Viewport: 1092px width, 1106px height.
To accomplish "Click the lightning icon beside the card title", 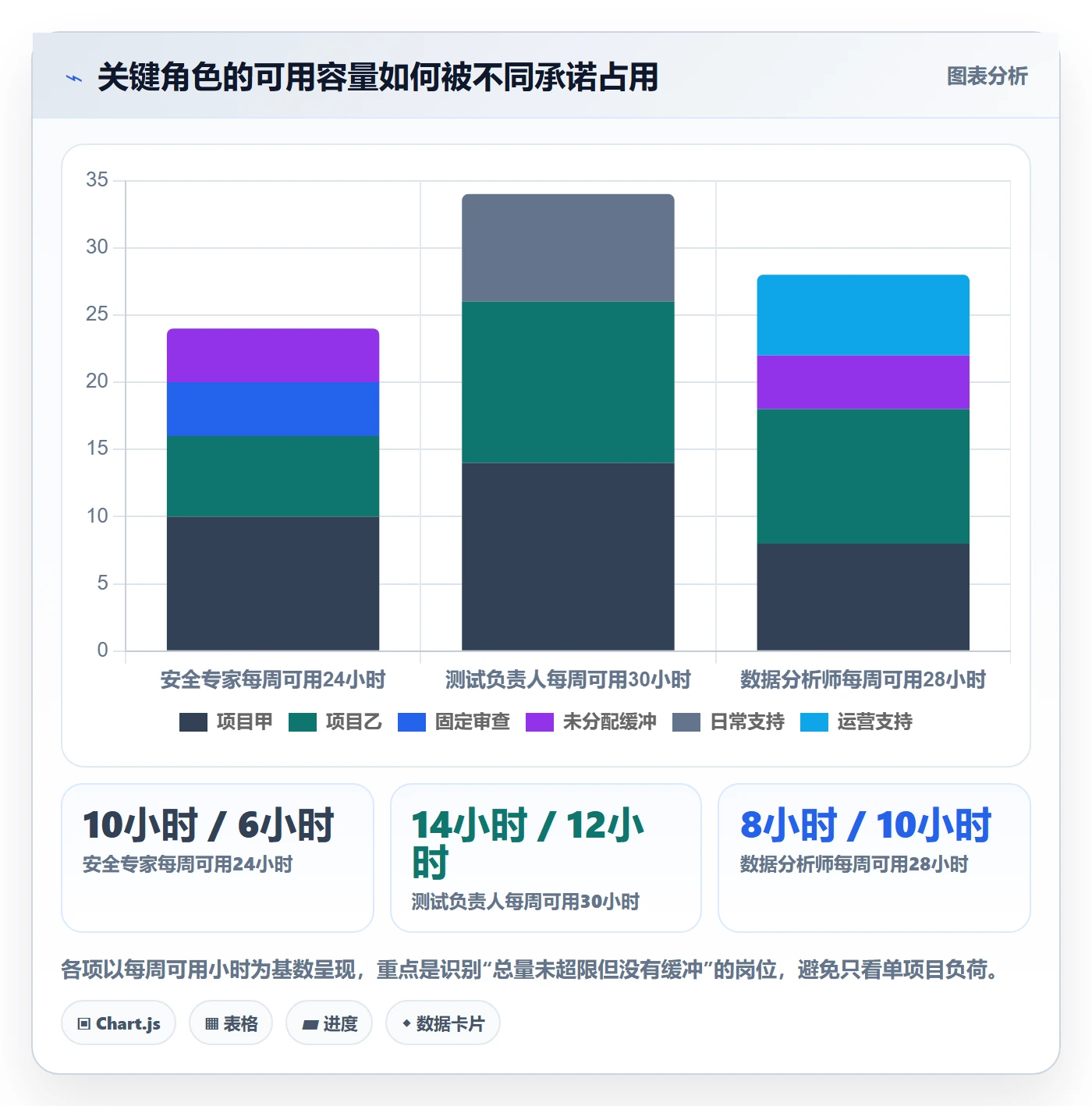I will (x=74, y=78).
